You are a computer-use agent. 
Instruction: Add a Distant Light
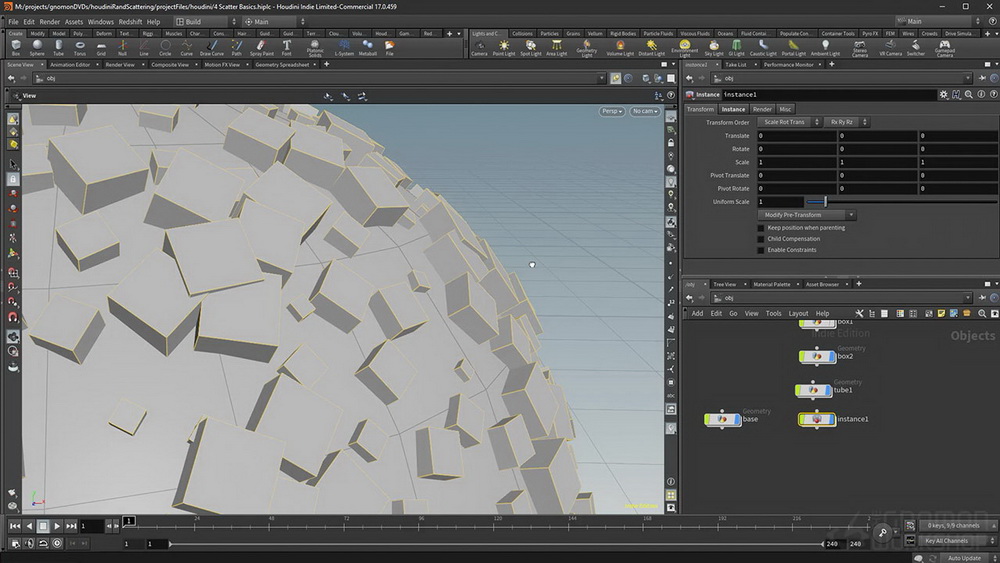pyautogui.click(x=651, y=48)
